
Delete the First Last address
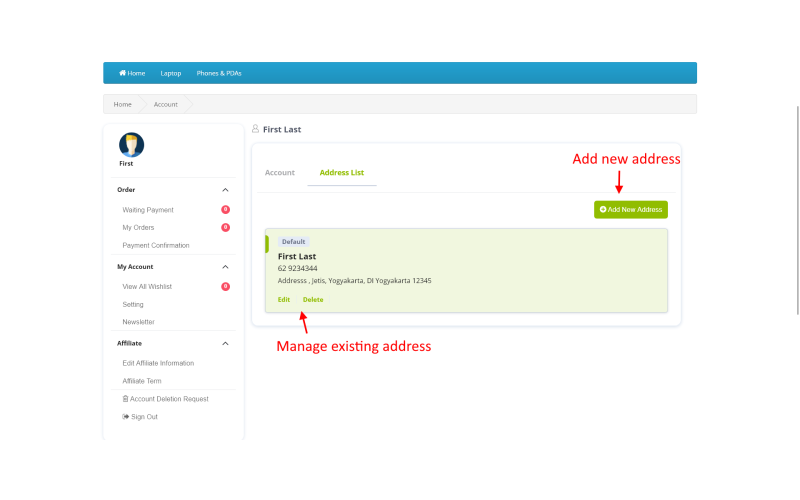pos(313,299)
